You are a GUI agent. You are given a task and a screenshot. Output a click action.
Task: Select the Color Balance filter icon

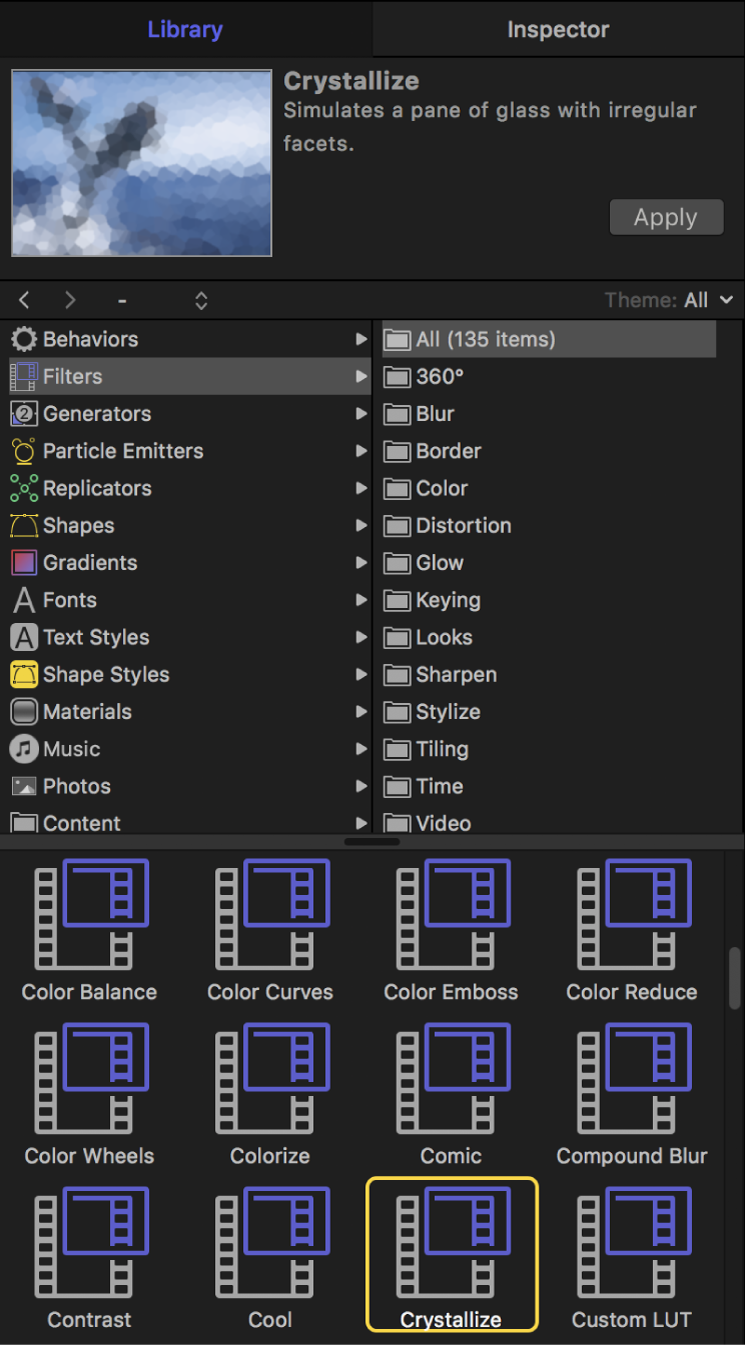90,914
